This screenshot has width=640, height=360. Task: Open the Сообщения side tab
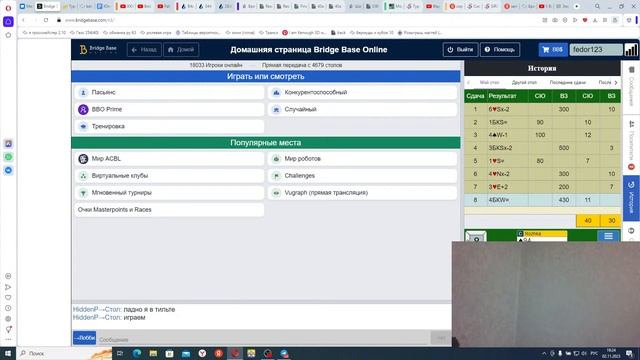pyautogui.click(x=631, y=87)
